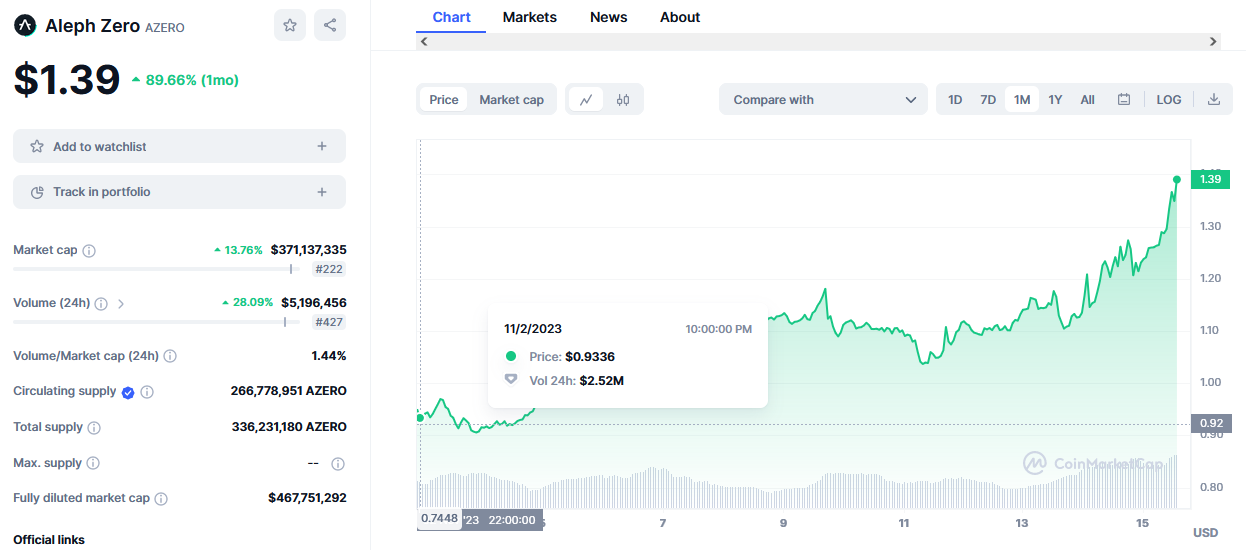1246x550 pixels.
Task: Click Max. supply info icon
Action: pos(93,464)
